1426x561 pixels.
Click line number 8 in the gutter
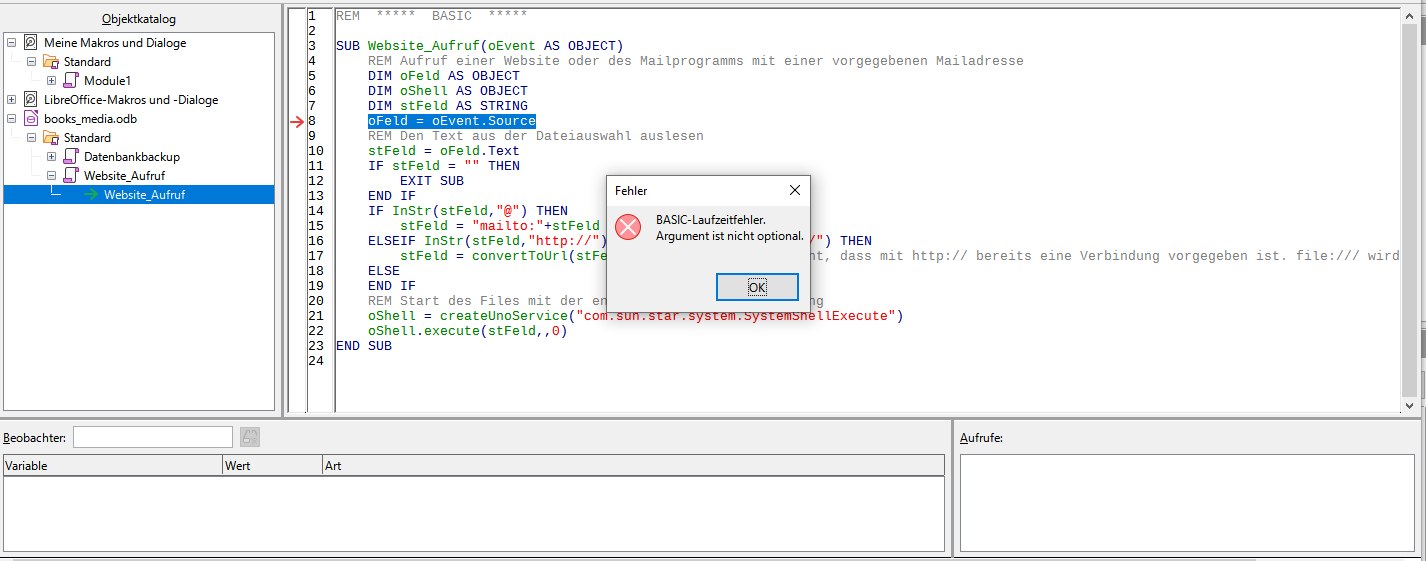pyautogui.click(x=312, y=121)
